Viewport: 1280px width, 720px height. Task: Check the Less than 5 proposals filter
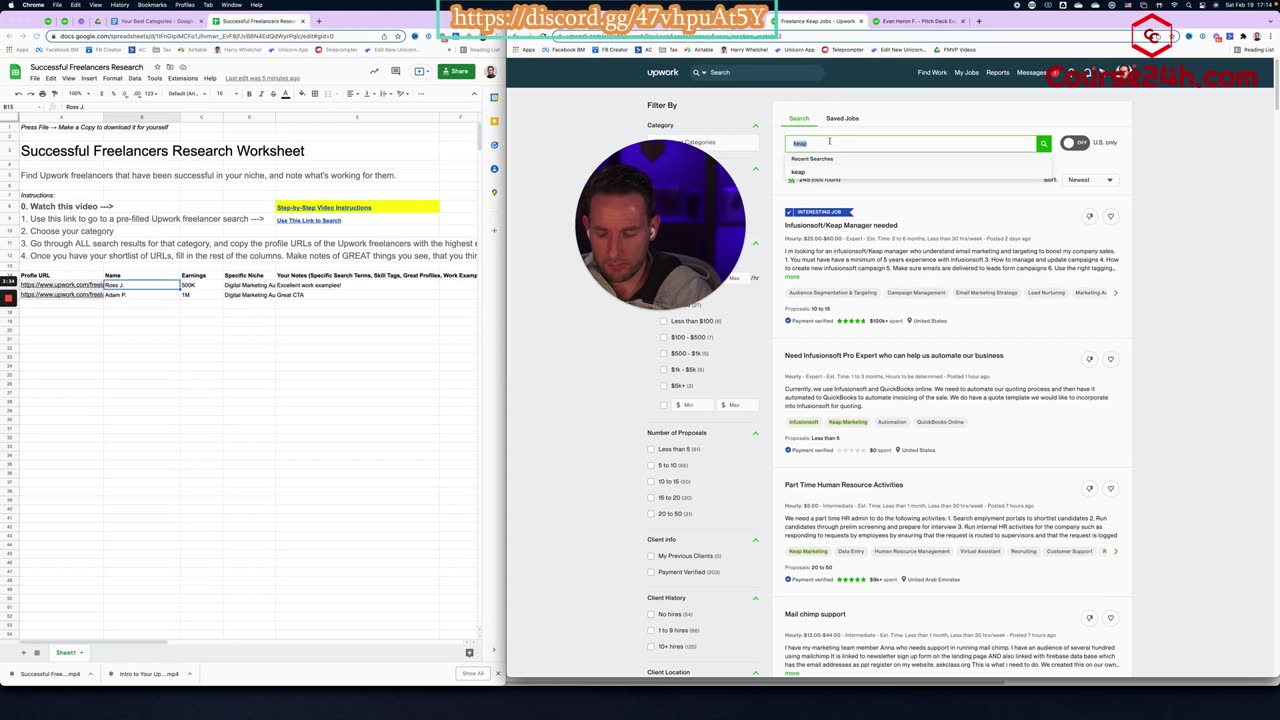pos(651,449)
